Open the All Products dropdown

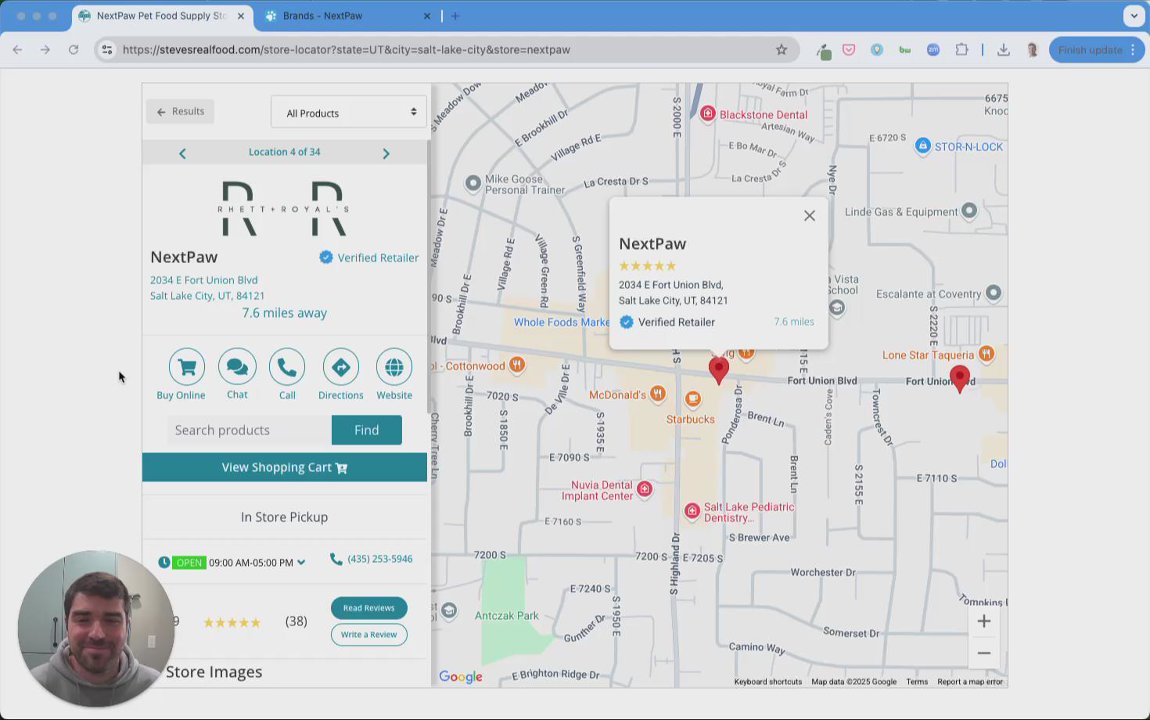[x=348, y=112]
